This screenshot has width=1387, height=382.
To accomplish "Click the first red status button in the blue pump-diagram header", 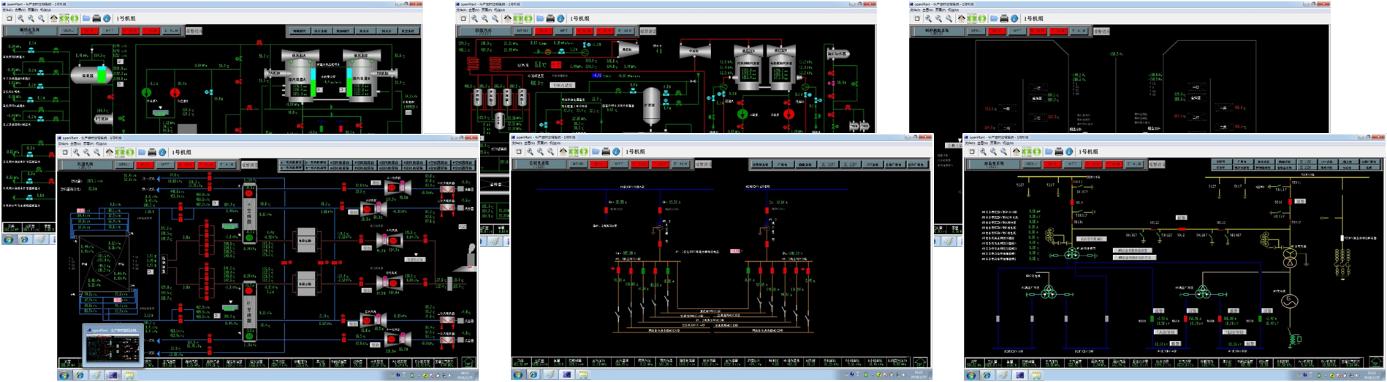I will coord(144,165).
